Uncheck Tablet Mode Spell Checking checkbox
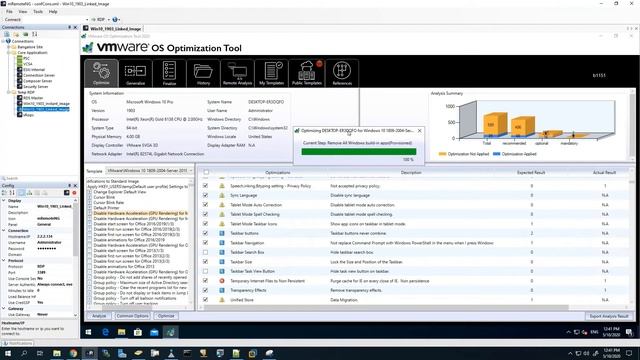 206,214
